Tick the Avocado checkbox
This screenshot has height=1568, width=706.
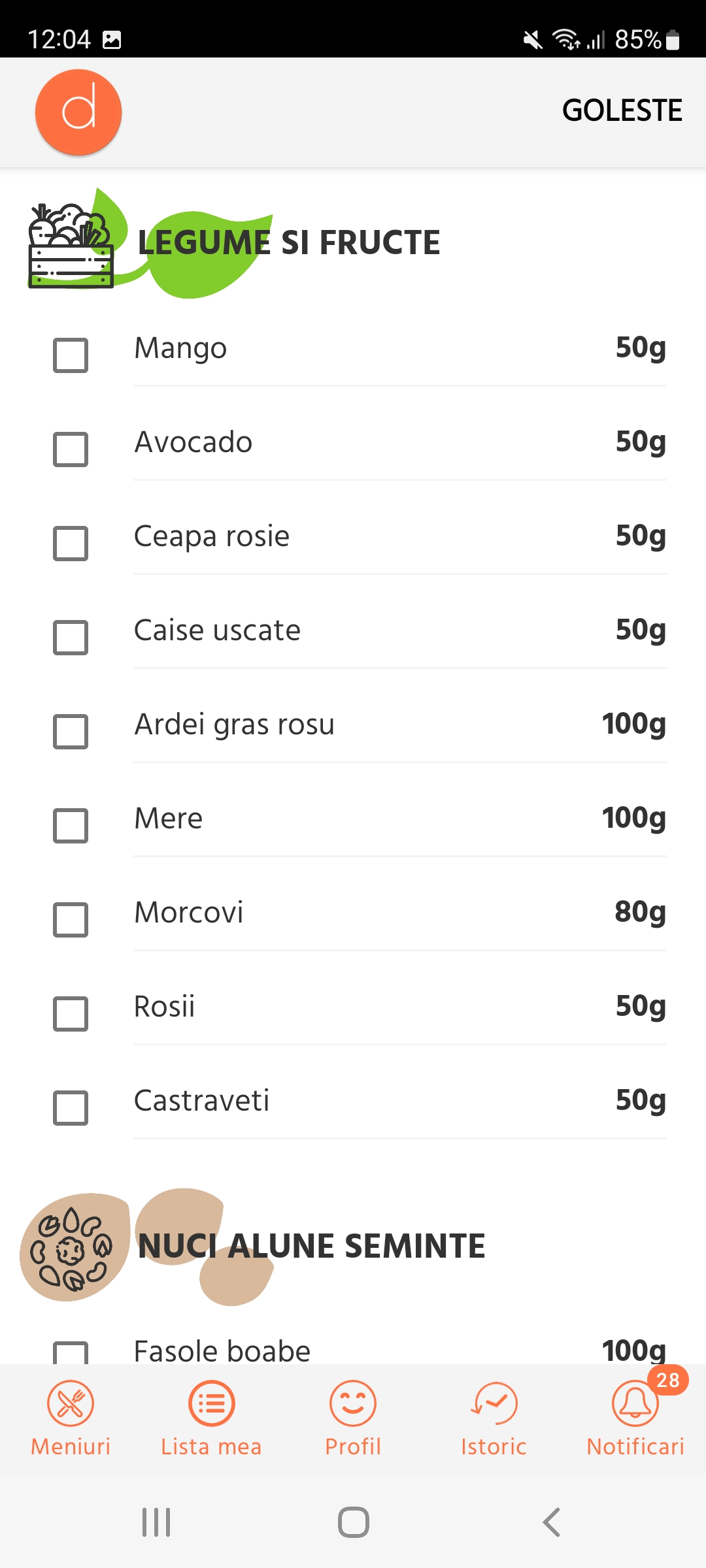pos(71,449)
